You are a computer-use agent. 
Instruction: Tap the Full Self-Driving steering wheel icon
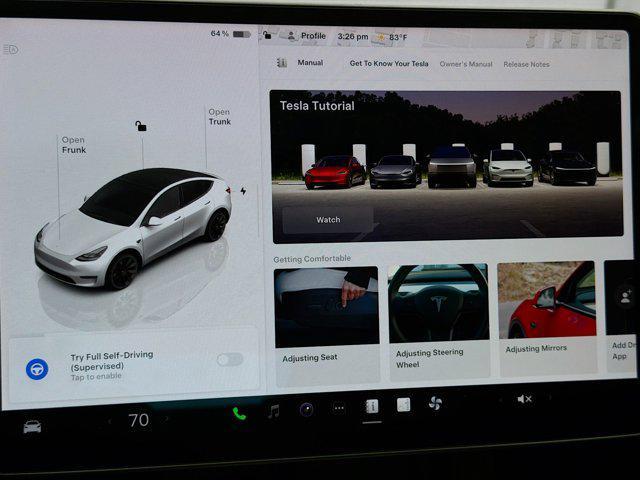37,369
